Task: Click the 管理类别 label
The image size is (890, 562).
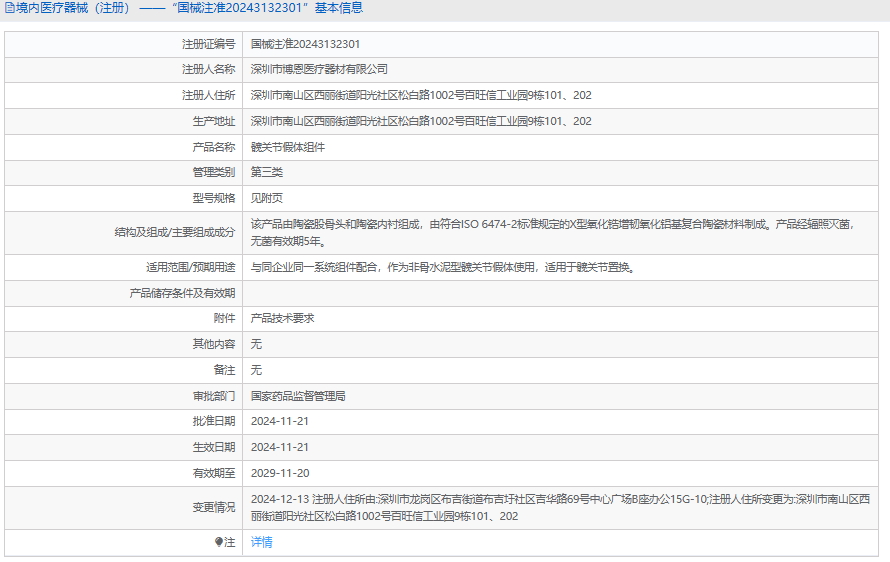Action: [x=214, y=173]
